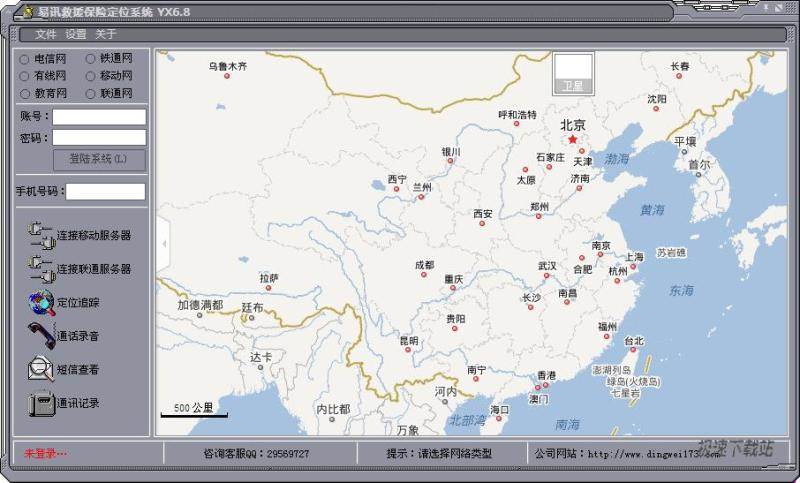Click the 通话录音 telephone icon
Screen dimensions: 800x483
(x=41, y=335)
